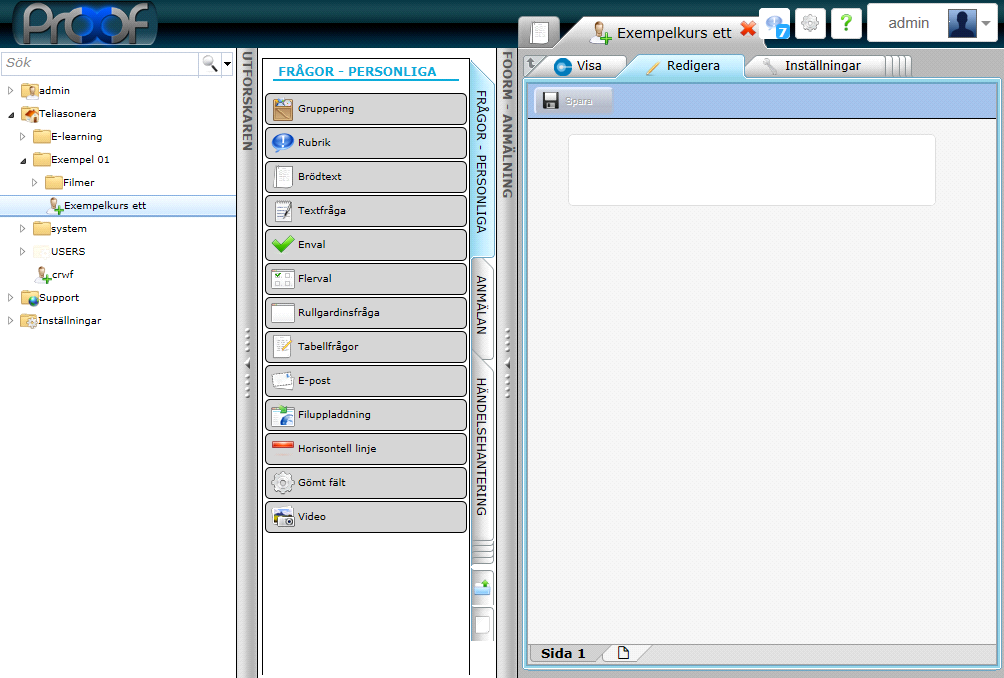Add a Textfråga question element

(x=365, y=211)
